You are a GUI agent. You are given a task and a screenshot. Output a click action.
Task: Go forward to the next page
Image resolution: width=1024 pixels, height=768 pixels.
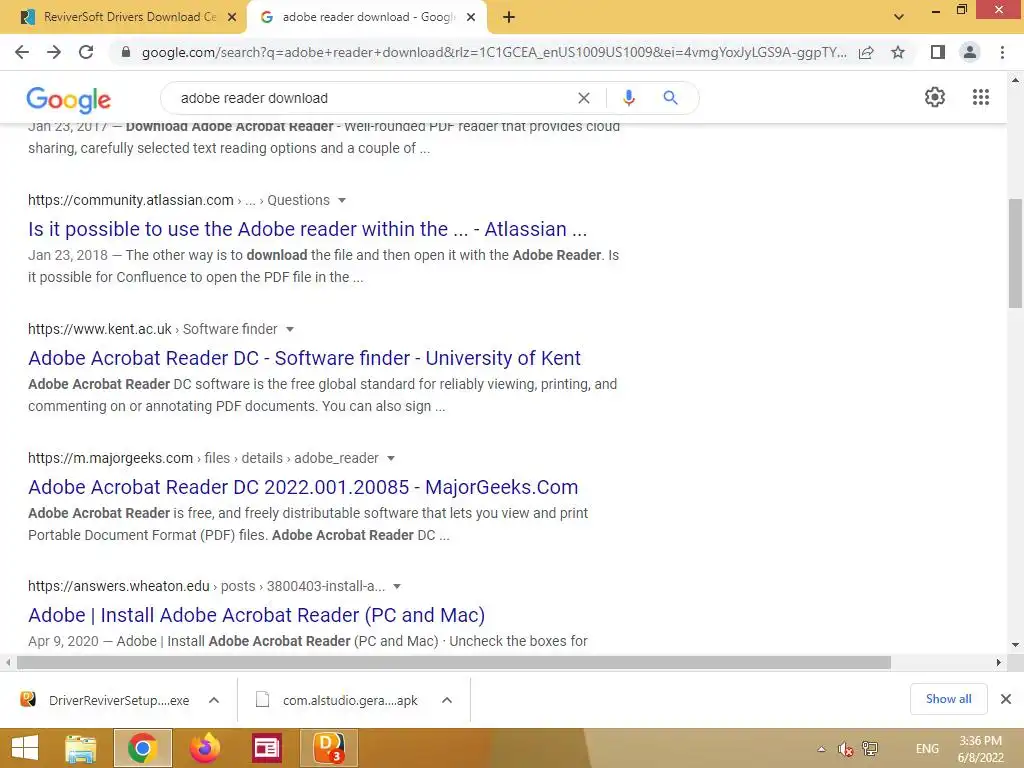click(x=54, y=52)
